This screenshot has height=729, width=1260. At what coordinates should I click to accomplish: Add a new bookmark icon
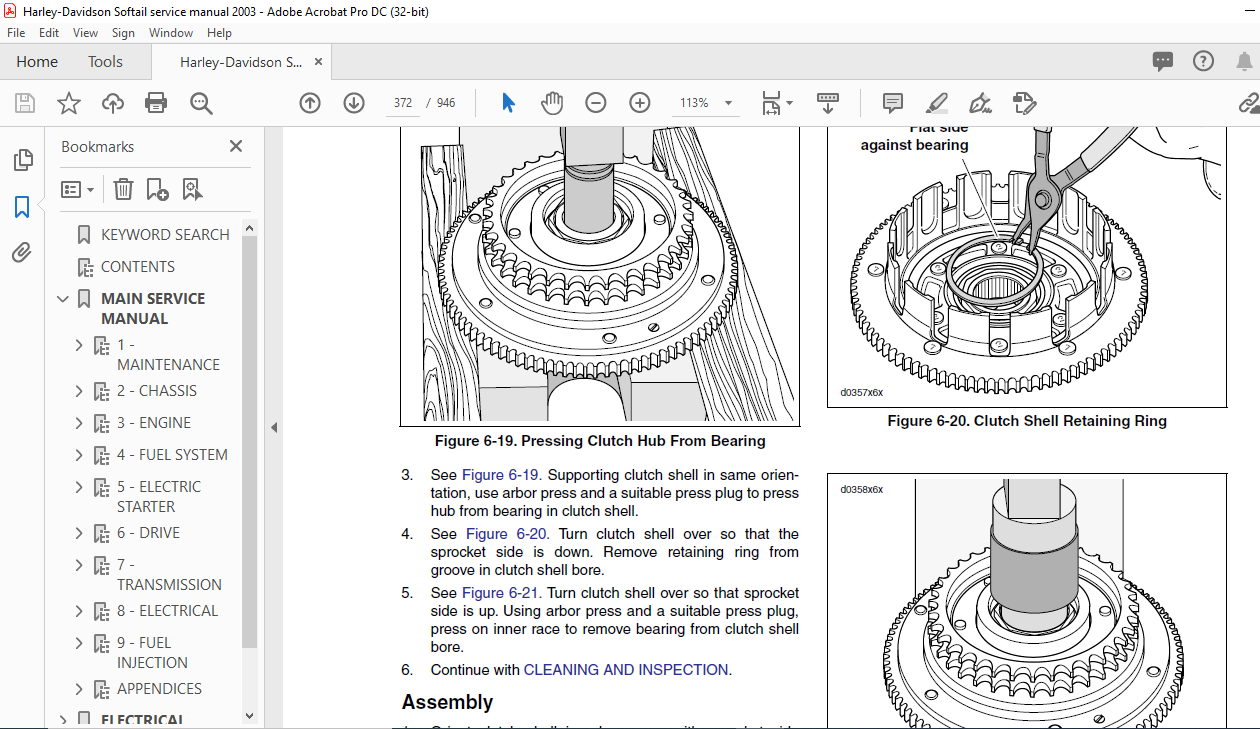157,189
